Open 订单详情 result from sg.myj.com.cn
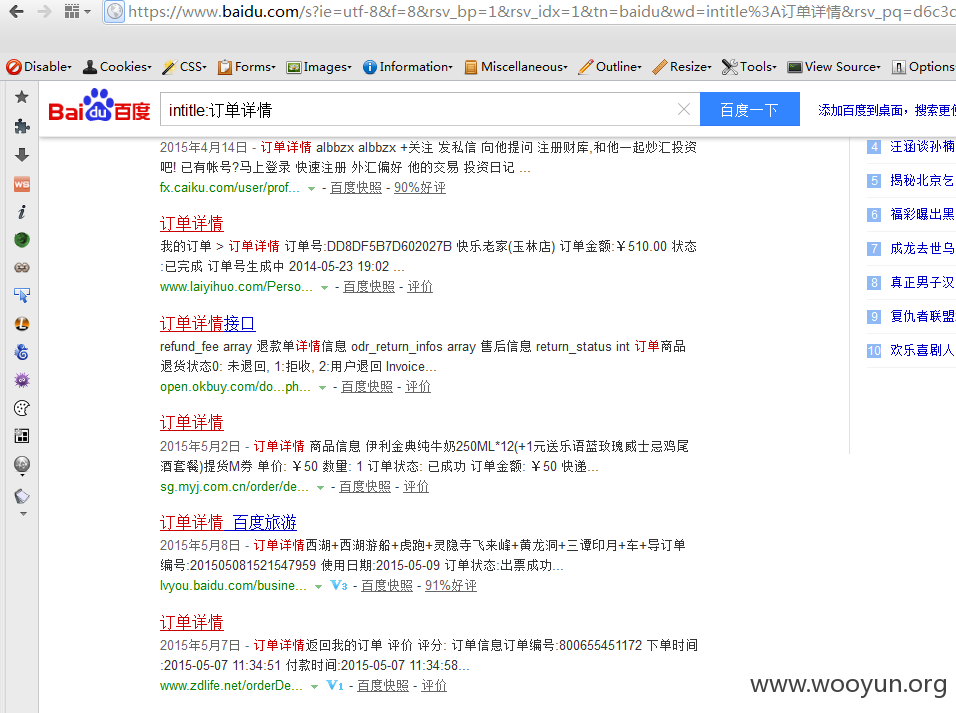Image resolution: width=956 pixels, height=713 pixels. point(191,422)
